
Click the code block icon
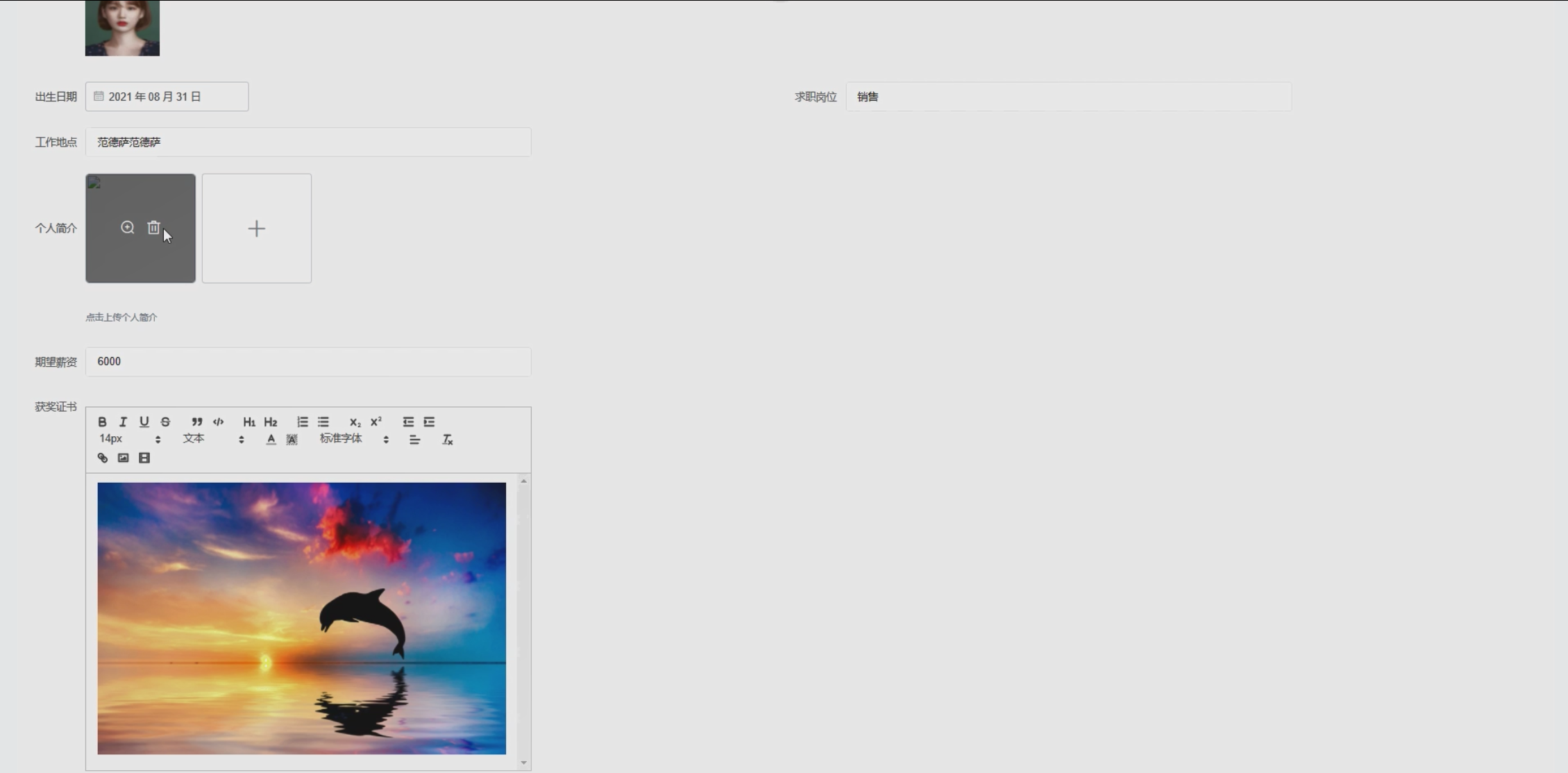[x=219, y=422]
